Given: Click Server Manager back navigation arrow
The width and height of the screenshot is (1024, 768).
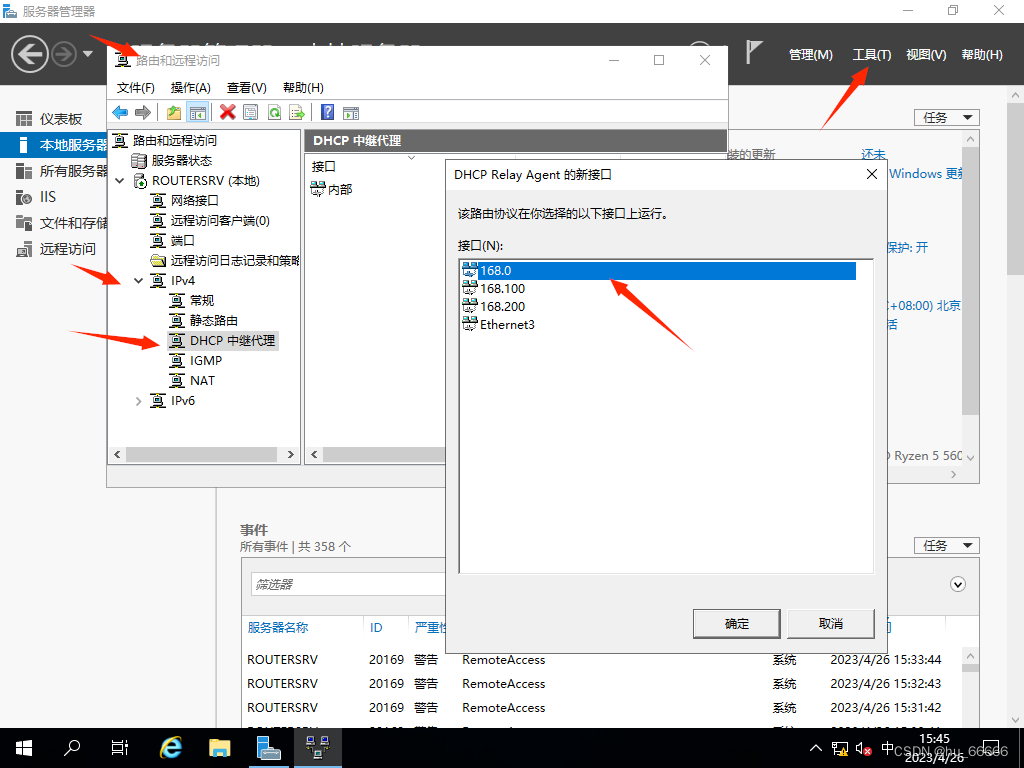Looking at the screenshot, I should 29,54.
